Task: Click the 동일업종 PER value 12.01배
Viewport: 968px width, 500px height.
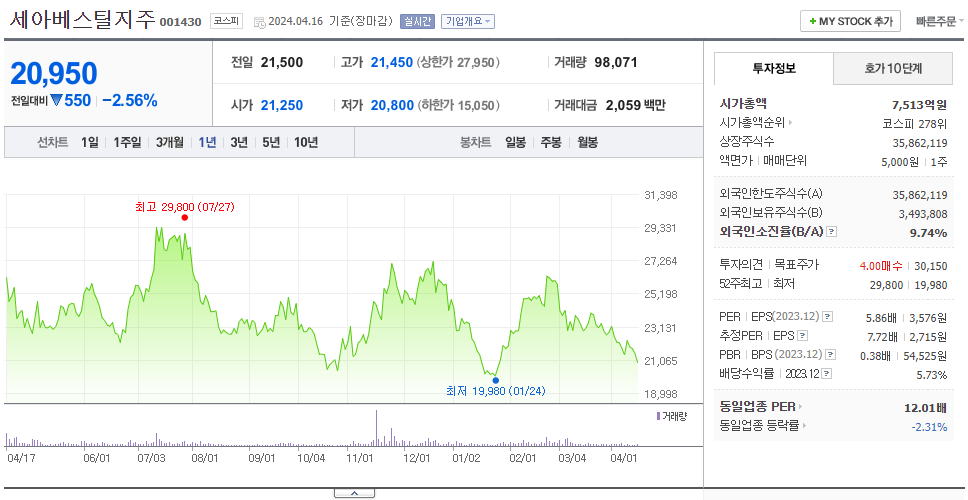Action: click(925, 407)
